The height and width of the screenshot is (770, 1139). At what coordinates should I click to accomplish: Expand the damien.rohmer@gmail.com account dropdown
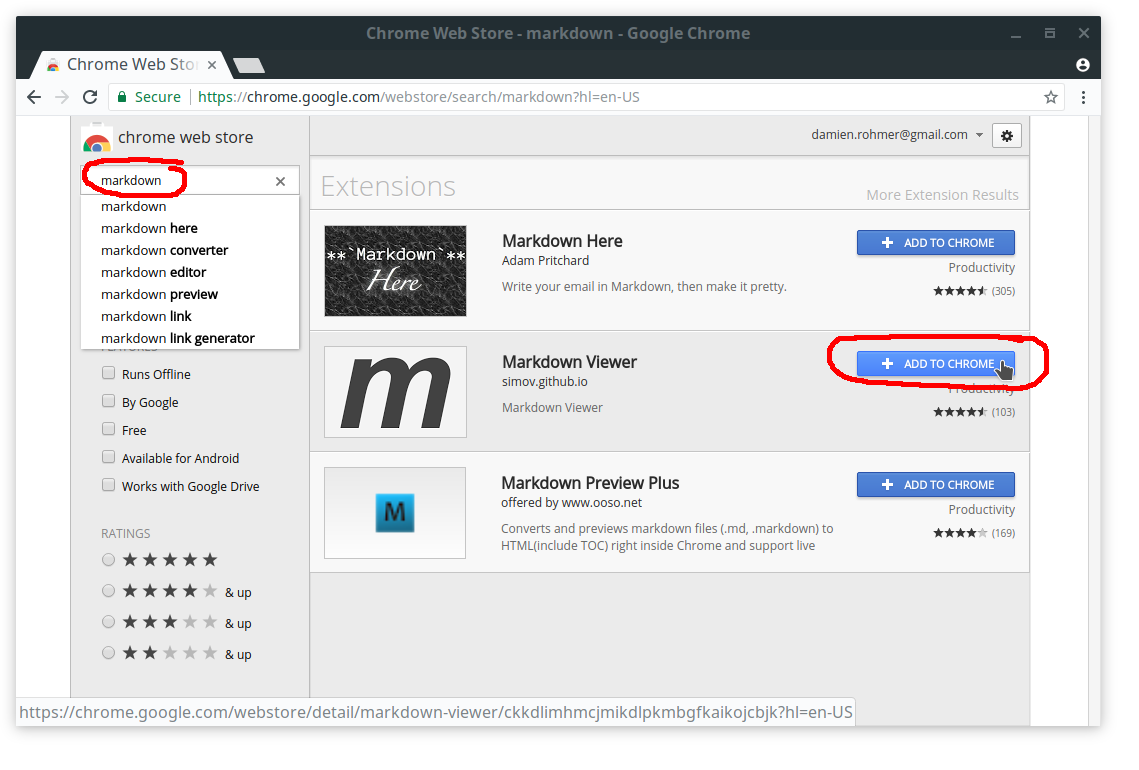click(979, 135)
